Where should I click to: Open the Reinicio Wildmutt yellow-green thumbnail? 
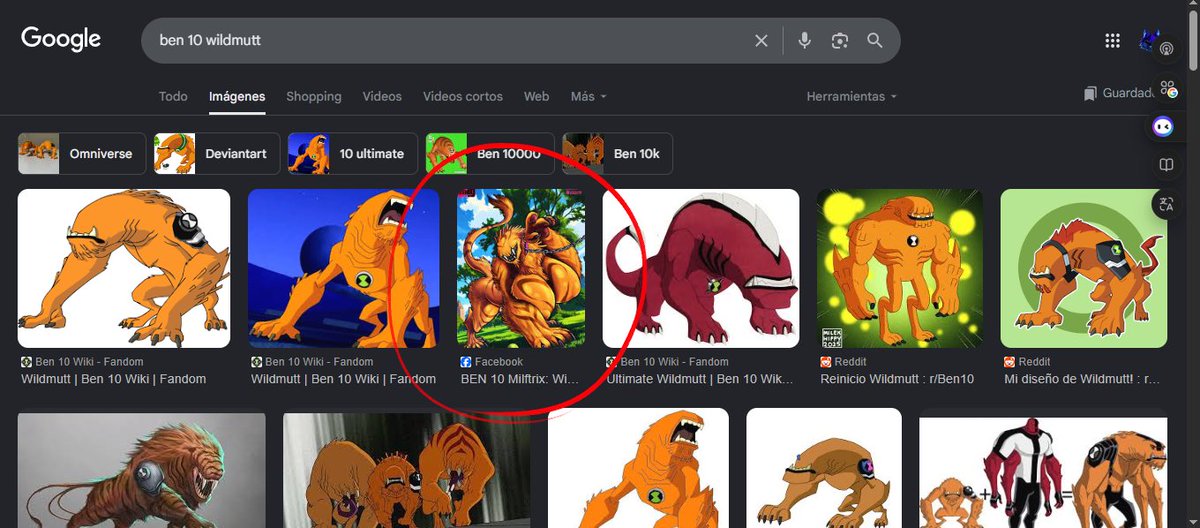(900, 268)
